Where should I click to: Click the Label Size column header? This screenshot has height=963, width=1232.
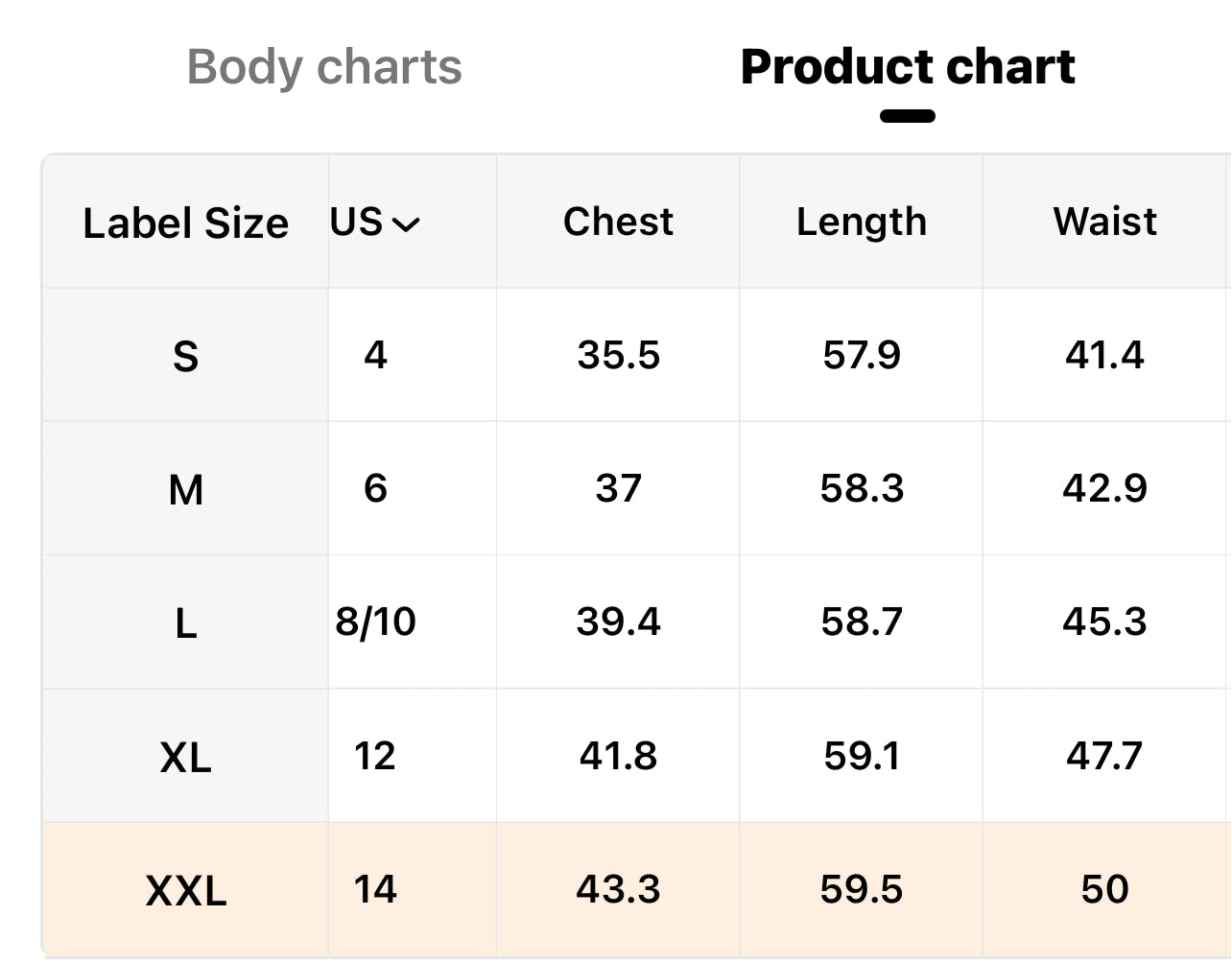pyautogui.click(x=185, y=223)
